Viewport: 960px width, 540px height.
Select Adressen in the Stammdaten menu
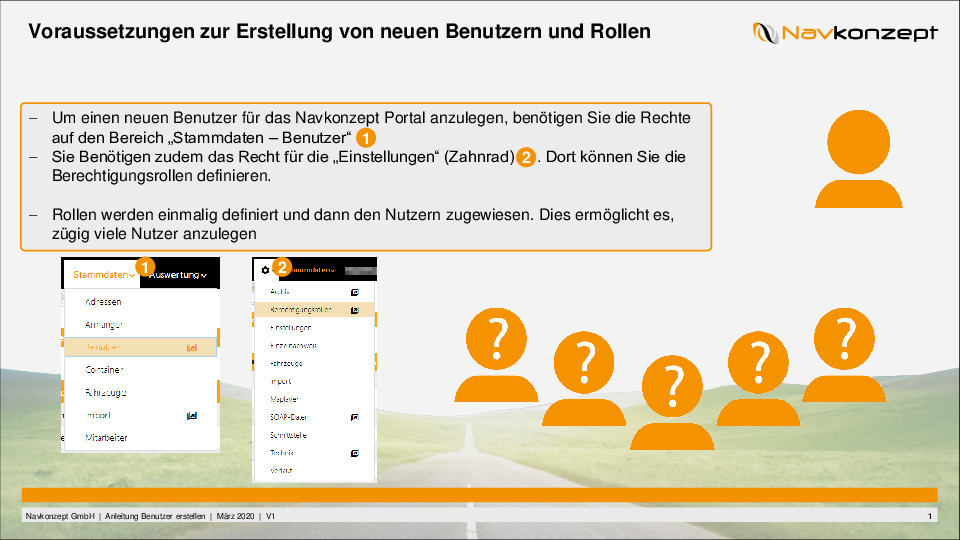pyautogui.click(x=103, y=302)
